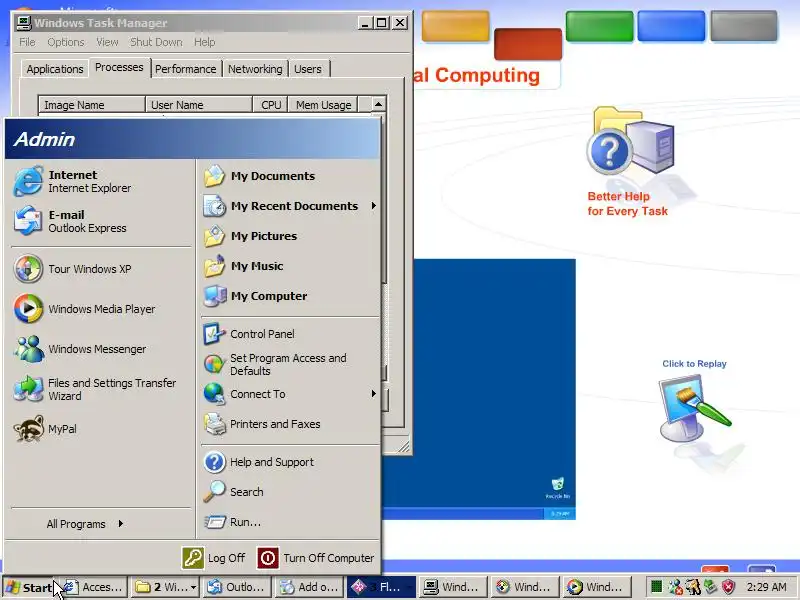
Task: Expand Connect To submenu
Action: 289,394
